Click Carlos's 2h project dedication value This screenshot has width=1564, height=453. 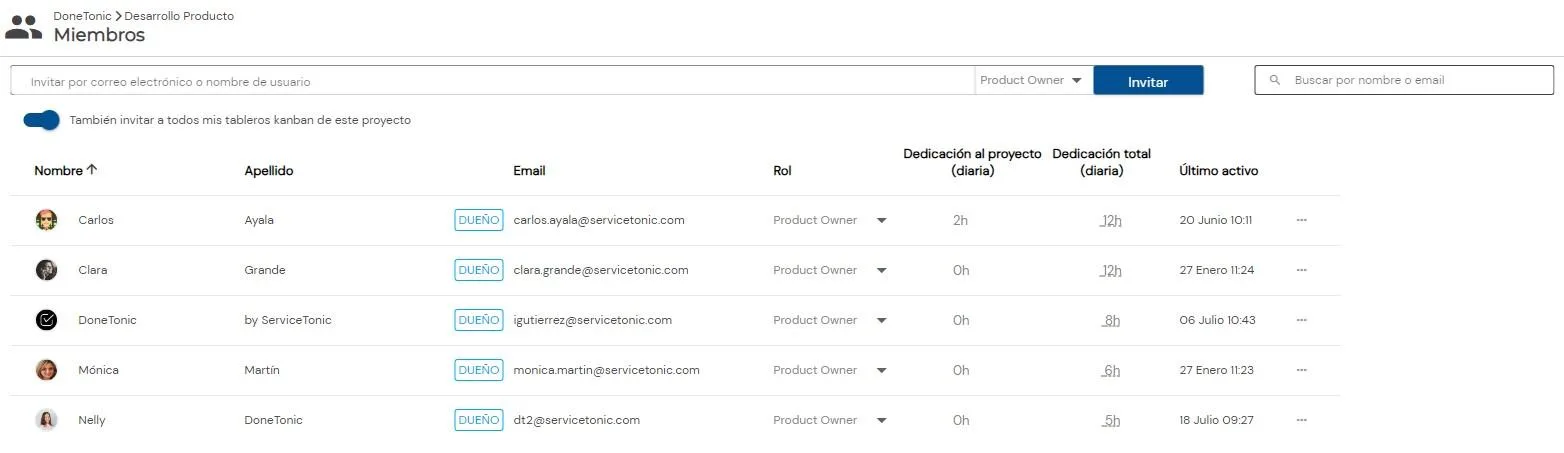coord(960,220)
